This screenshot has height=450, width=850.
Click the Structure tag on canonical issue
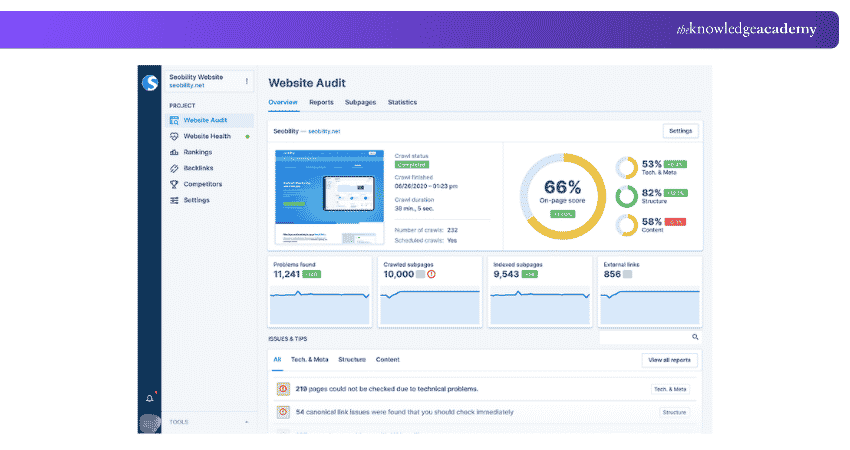674,413
